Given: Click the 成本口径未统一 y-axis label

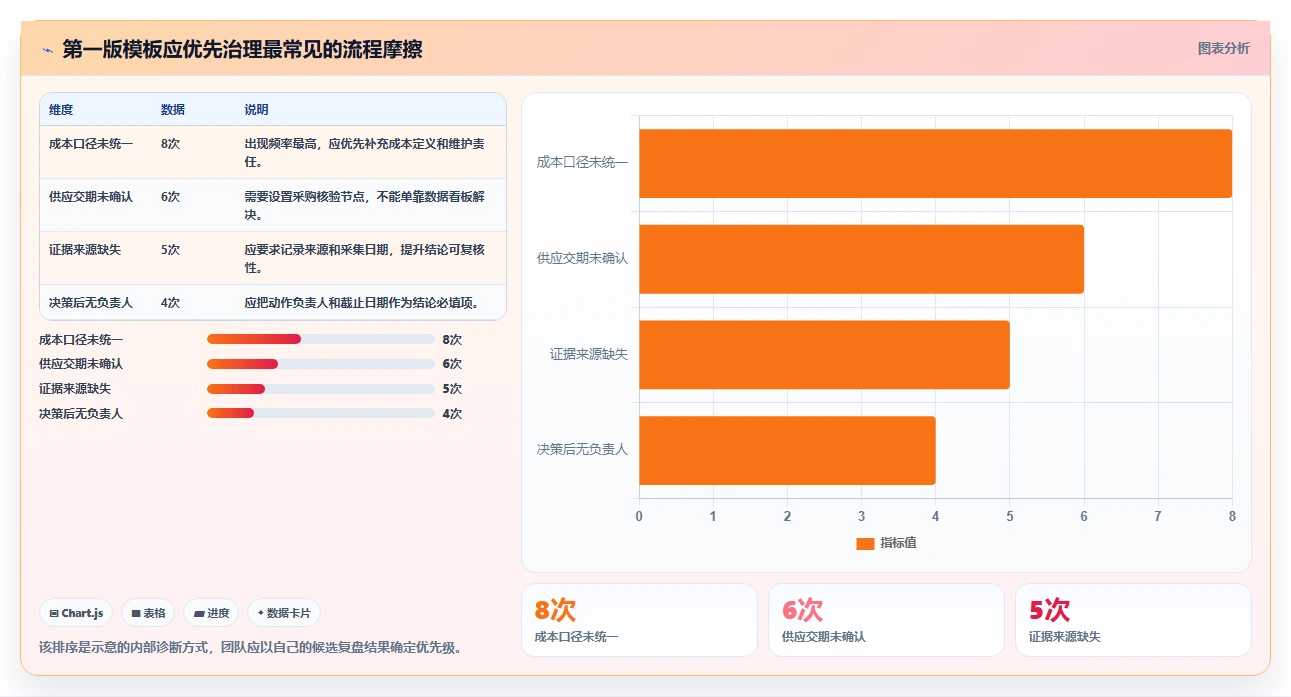Looking at the screenshot, I should tap(582, 163).
